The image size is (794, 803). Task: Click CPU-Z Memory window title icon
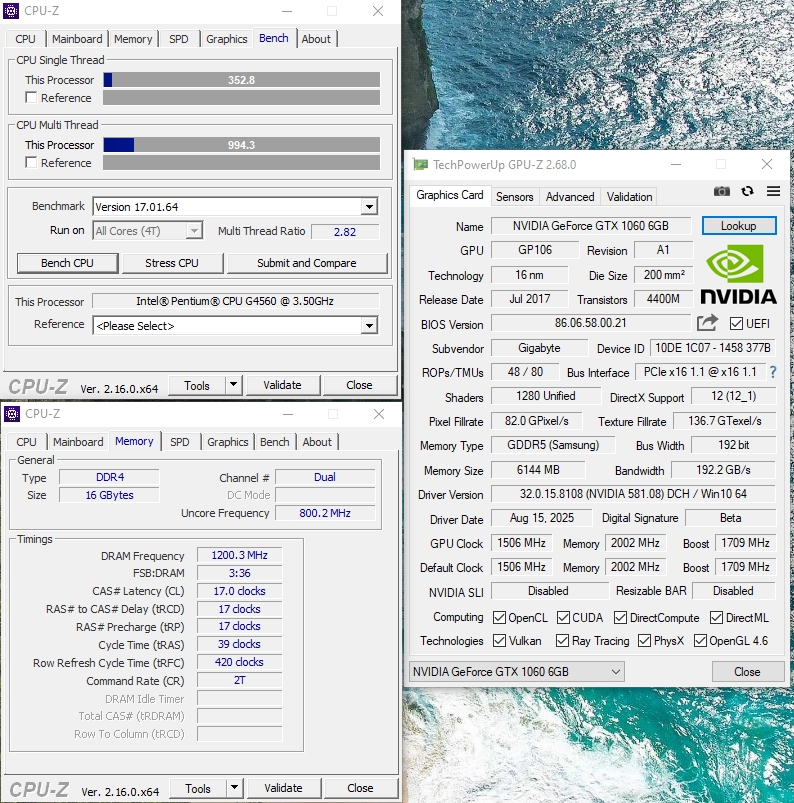click(12, 414)
